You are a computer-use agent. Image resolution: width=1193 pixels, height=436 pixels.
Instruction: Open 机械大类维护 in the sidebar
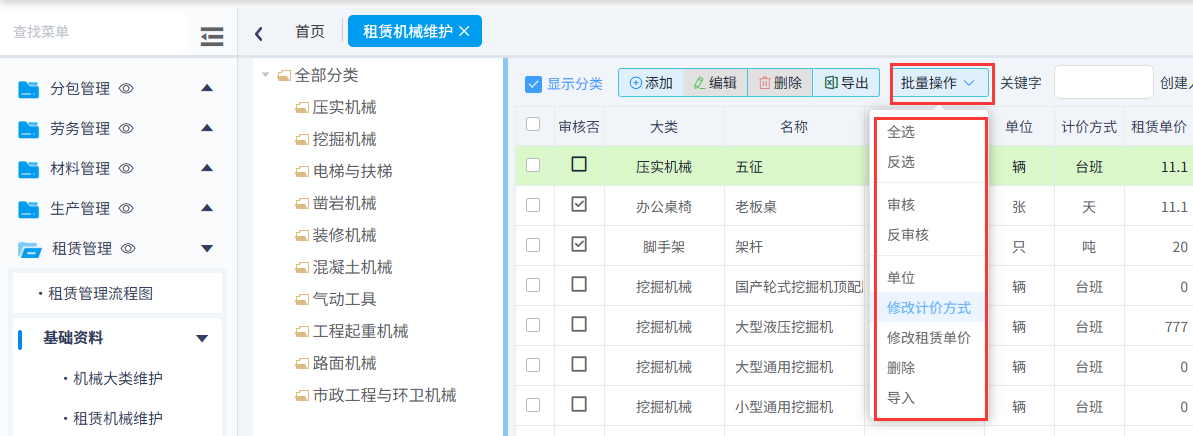(117, 379)
